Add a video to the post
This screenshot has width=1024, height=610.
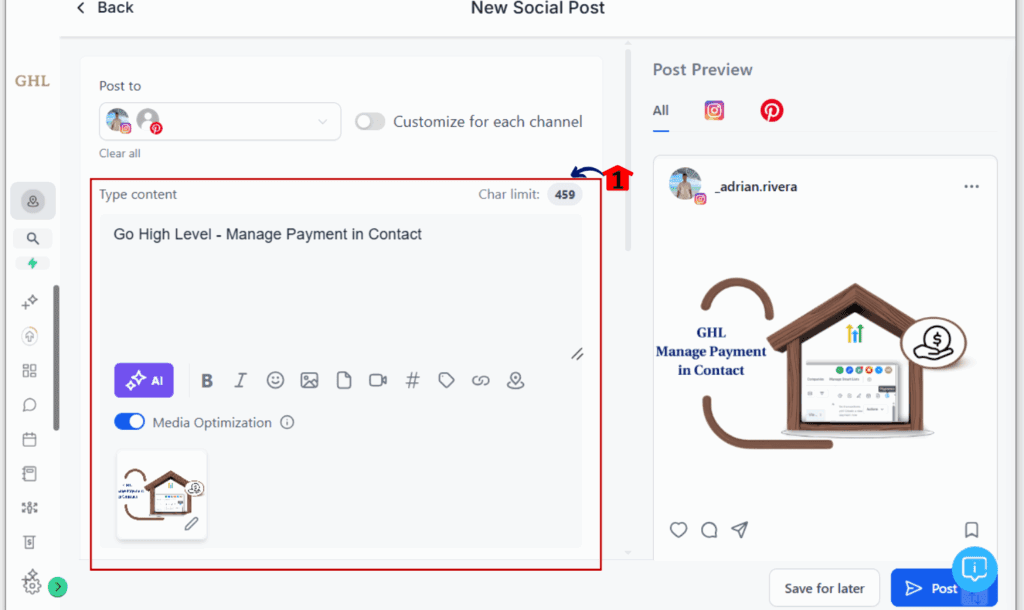point(377,380)
